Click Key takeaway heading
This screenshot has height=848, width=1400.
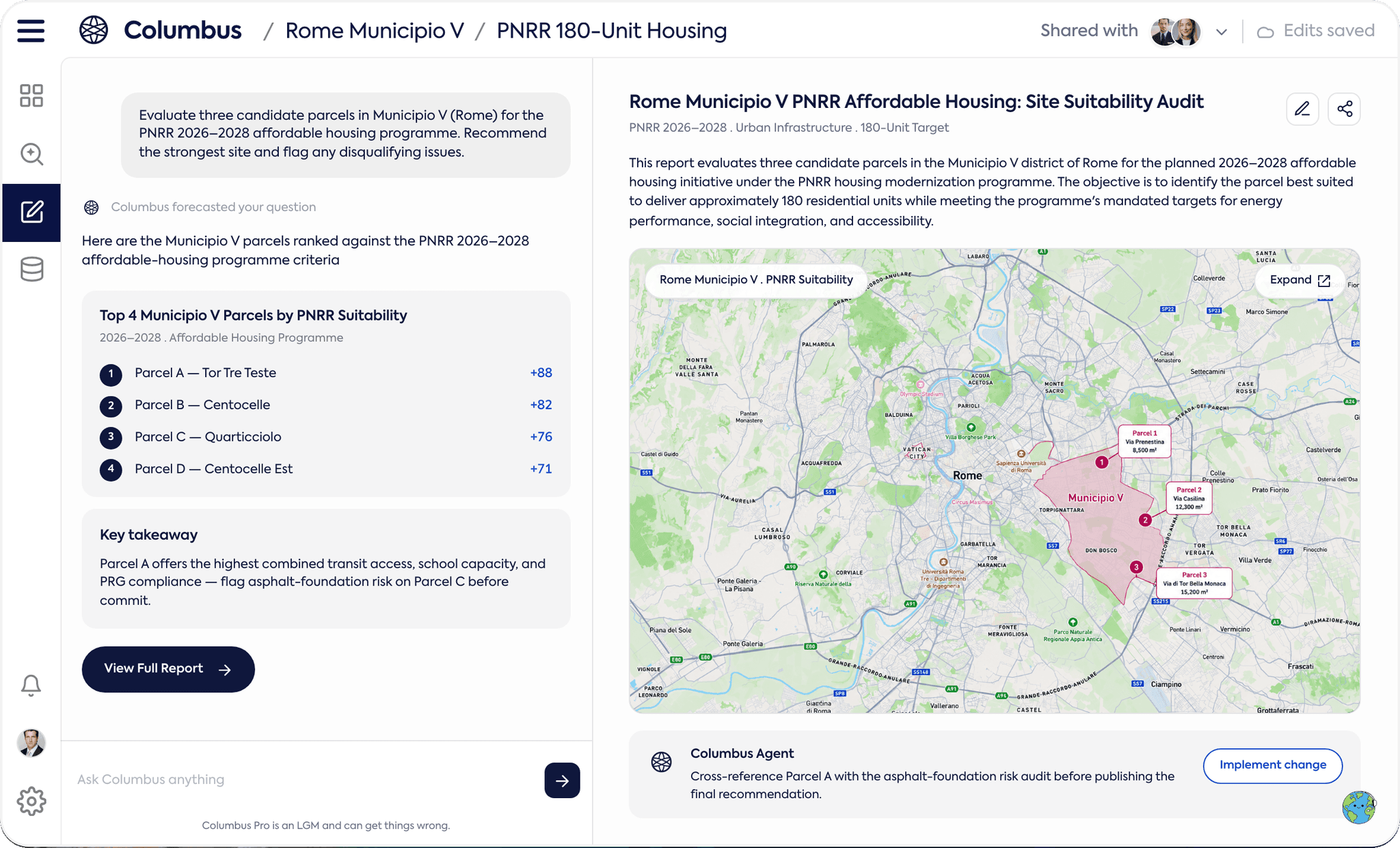(148, 535)
